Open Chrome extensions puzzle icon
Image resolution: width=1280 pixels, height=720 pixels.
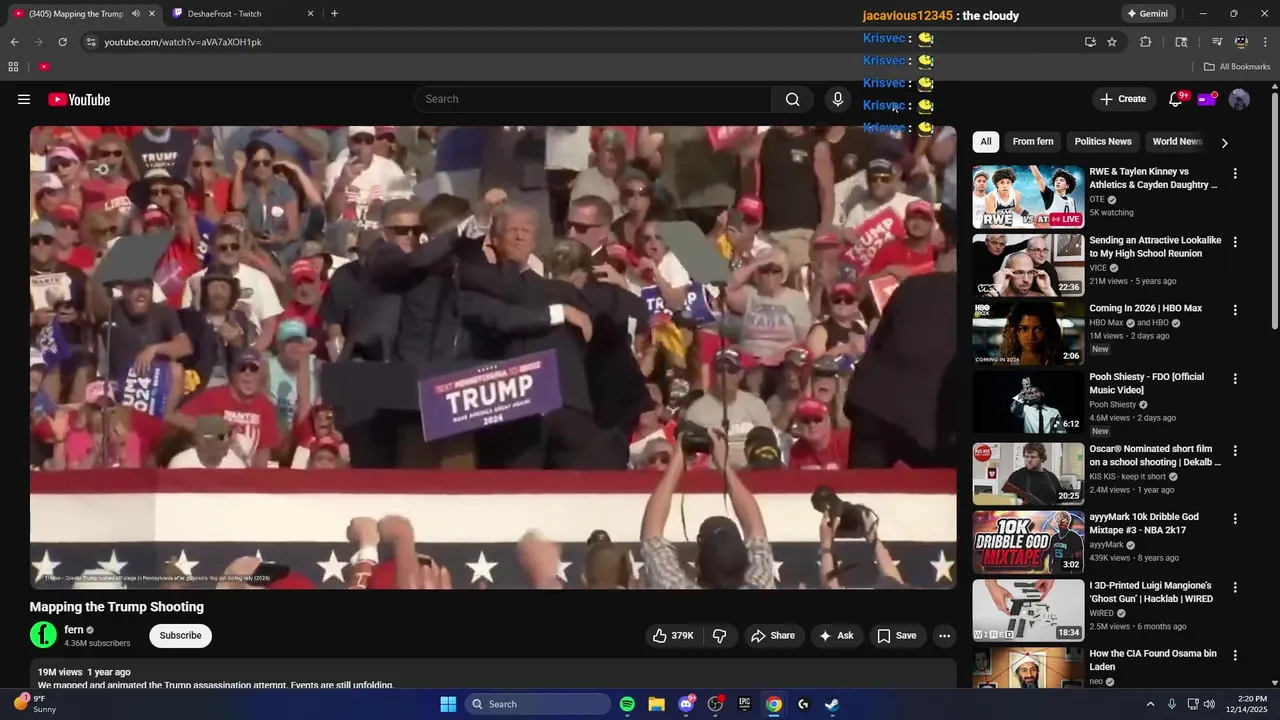(1146, 42)
